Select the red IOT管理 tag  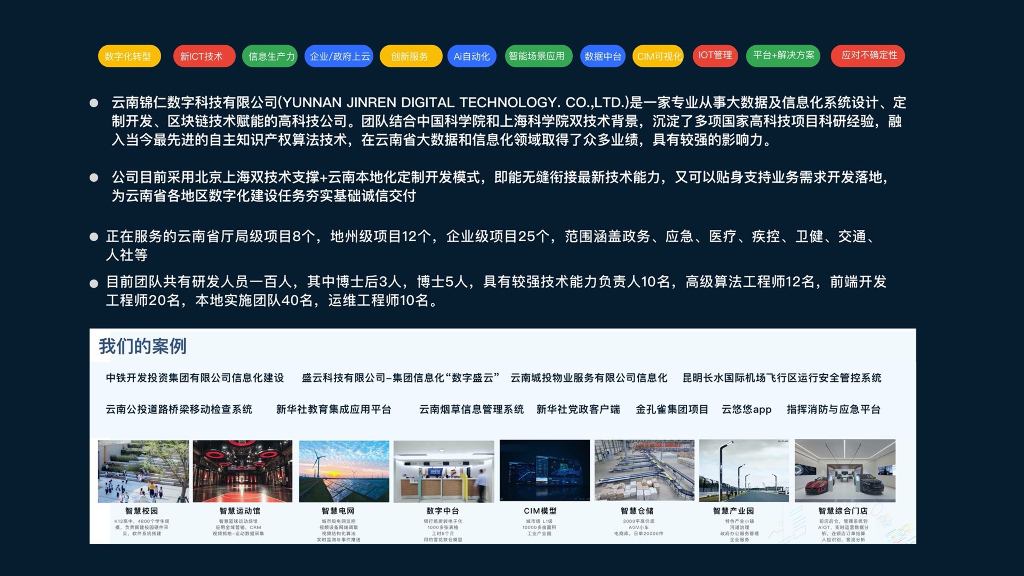715,56
